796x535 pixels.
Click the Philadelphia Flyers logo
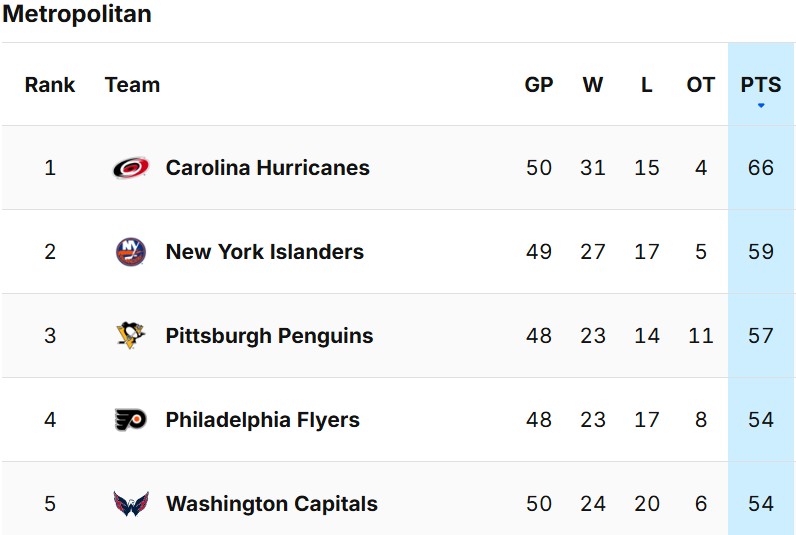131,420
